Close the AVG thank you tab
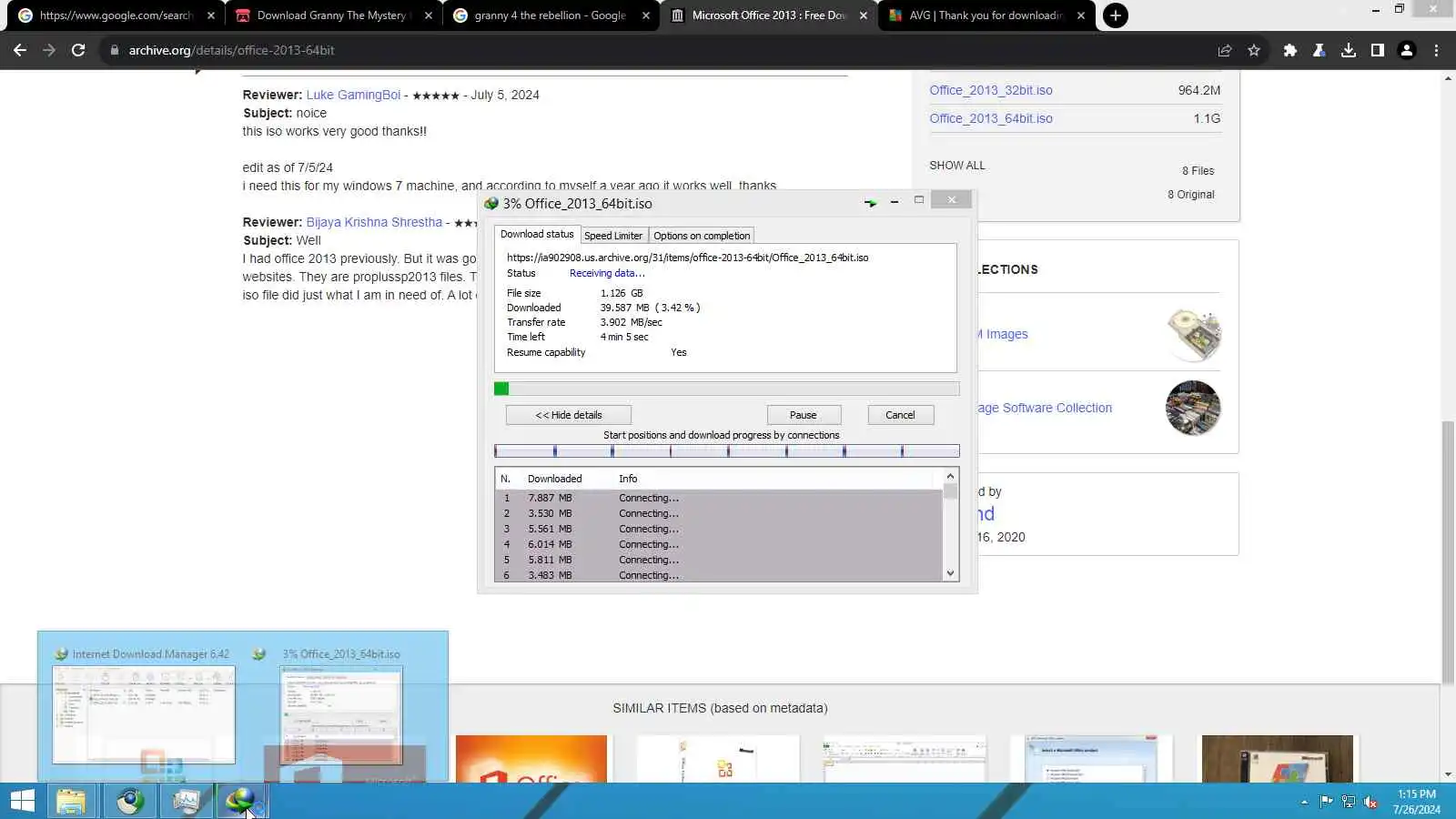 1081,15
